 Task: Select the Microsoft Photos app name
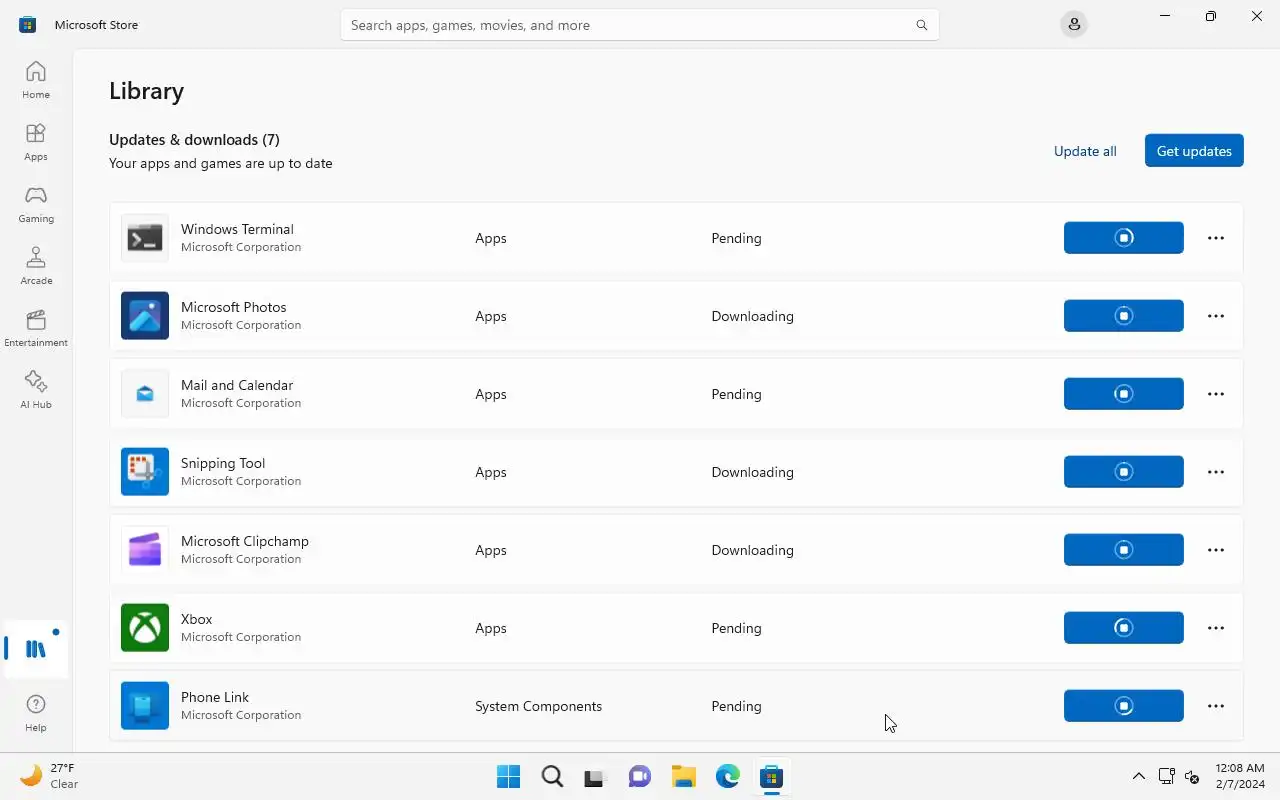tap(234, 307)
